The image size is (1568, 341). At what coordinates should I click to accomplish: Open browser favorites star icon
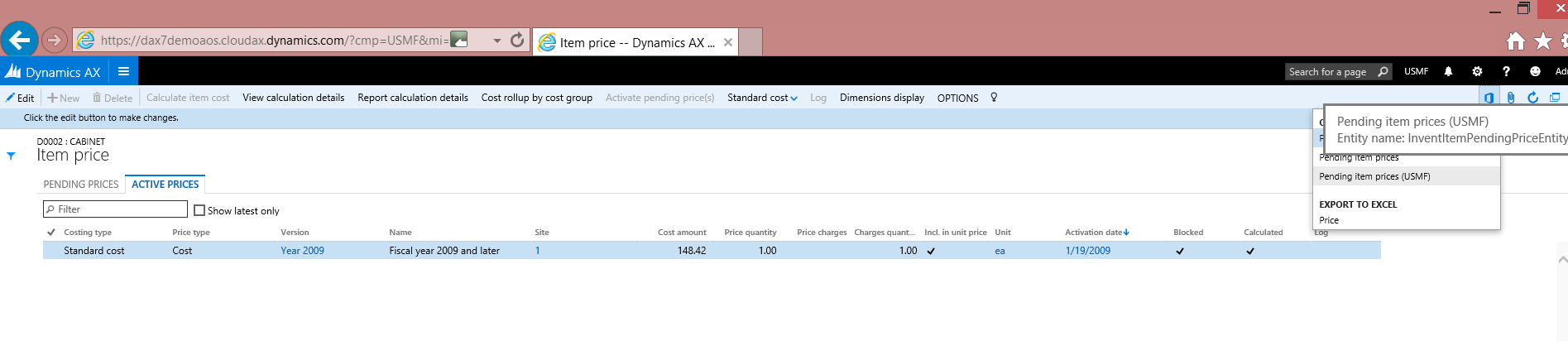tap(1543, 41)
